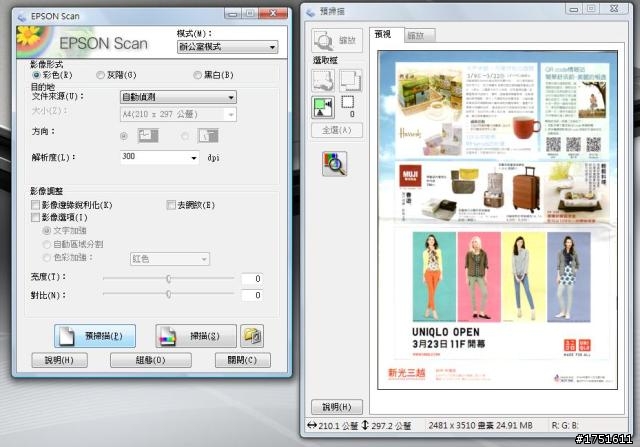Screen dimensions: 640x447
Task: Close the EPSON Scan window via red X
Action: [273, 14]
